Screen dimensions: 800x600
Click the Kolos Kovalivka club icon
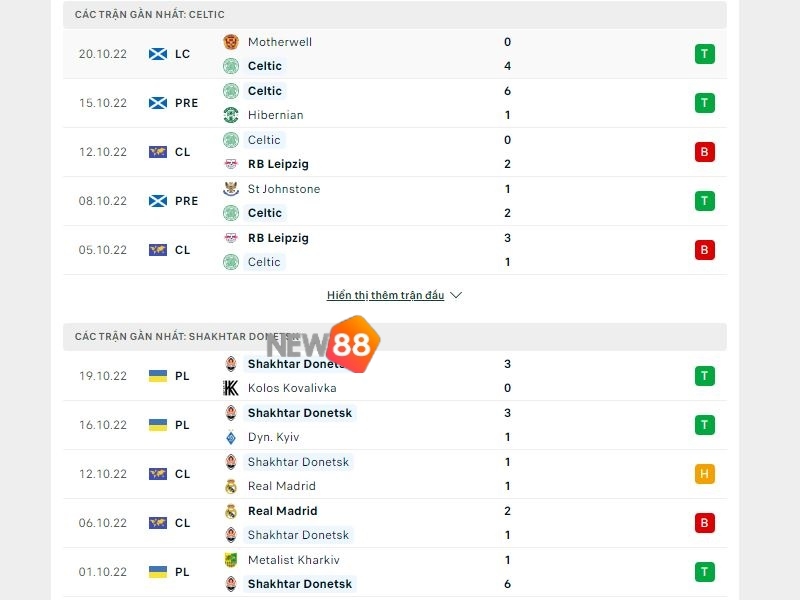[x=230, y=388]
